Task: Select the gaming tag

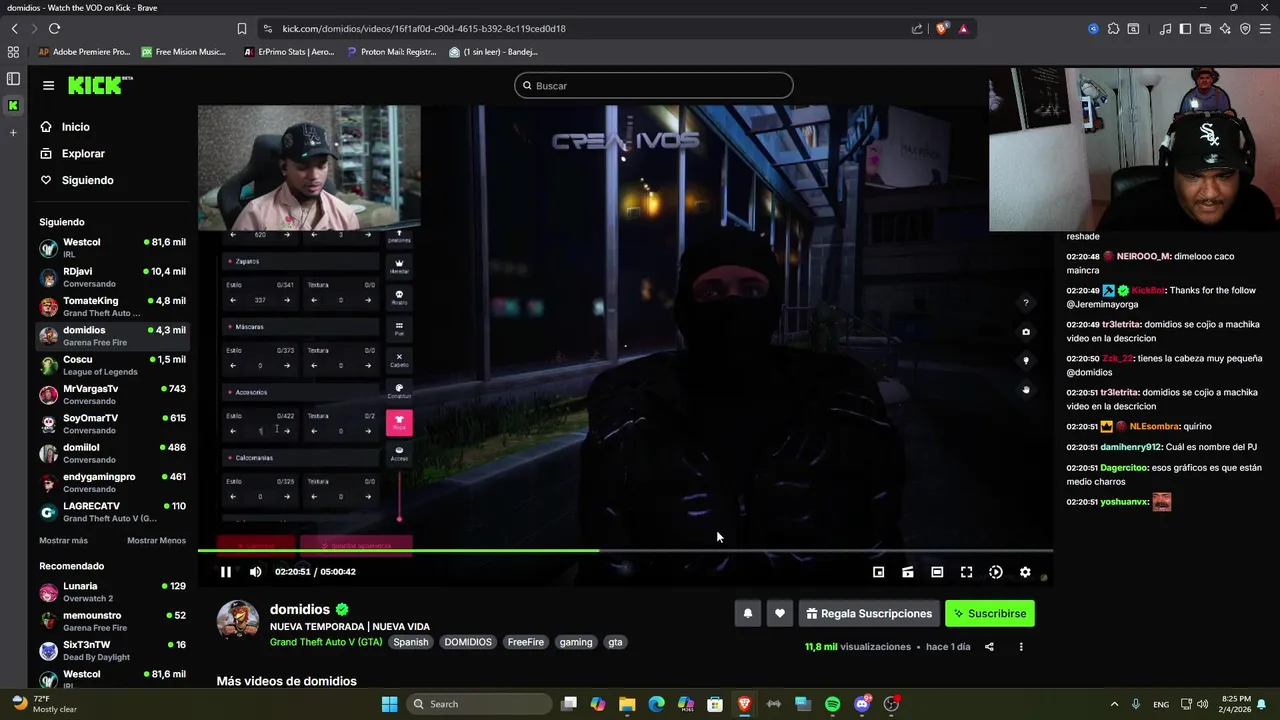Action: pos(576,642)
